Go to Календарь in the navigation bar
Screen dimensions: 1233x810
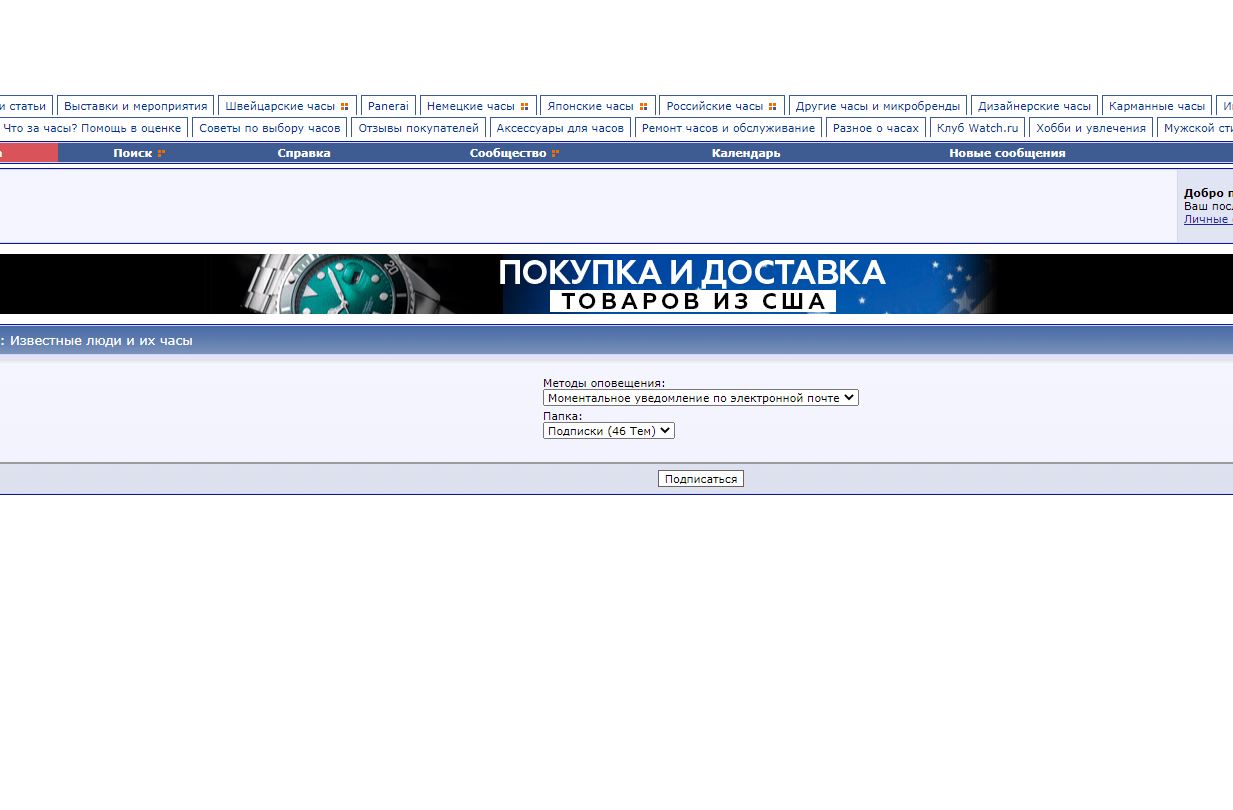coord(745,153)
